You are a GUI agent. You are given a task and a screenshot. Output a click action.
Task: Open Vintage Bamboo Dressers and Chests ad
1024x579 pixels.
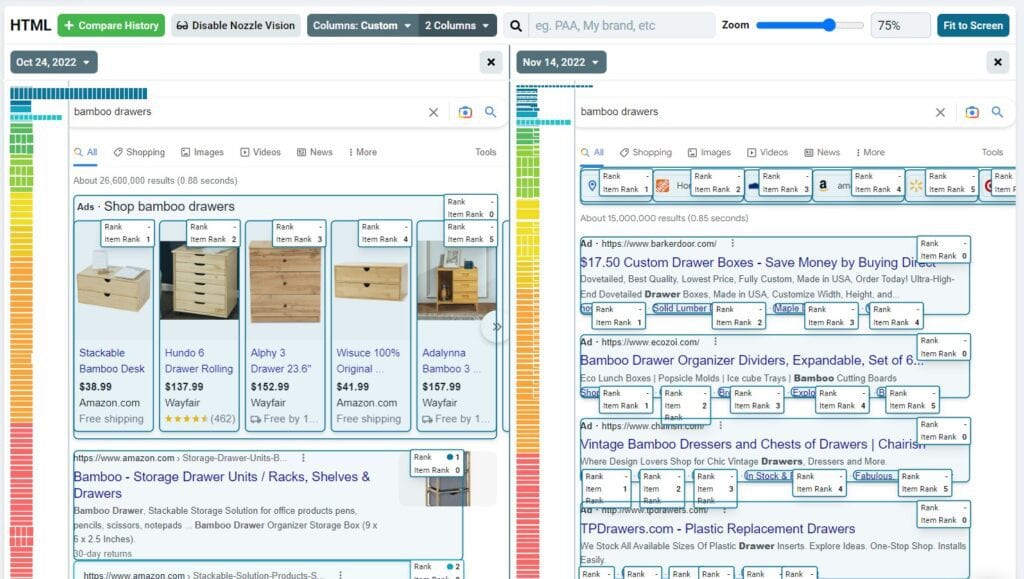click(753, 445)
